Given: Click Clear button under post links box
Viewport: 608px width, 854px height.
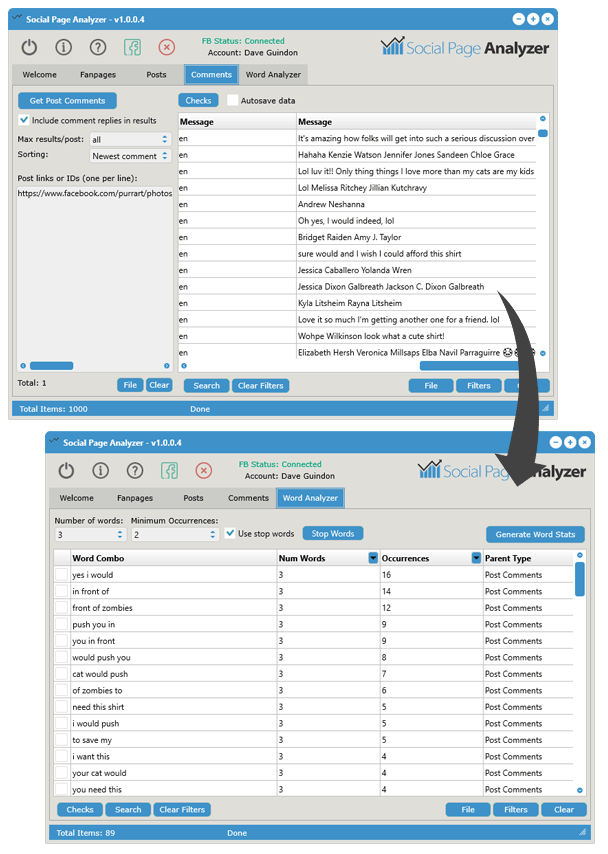Looking at the screenshot, I should click(x=159, y=385).
